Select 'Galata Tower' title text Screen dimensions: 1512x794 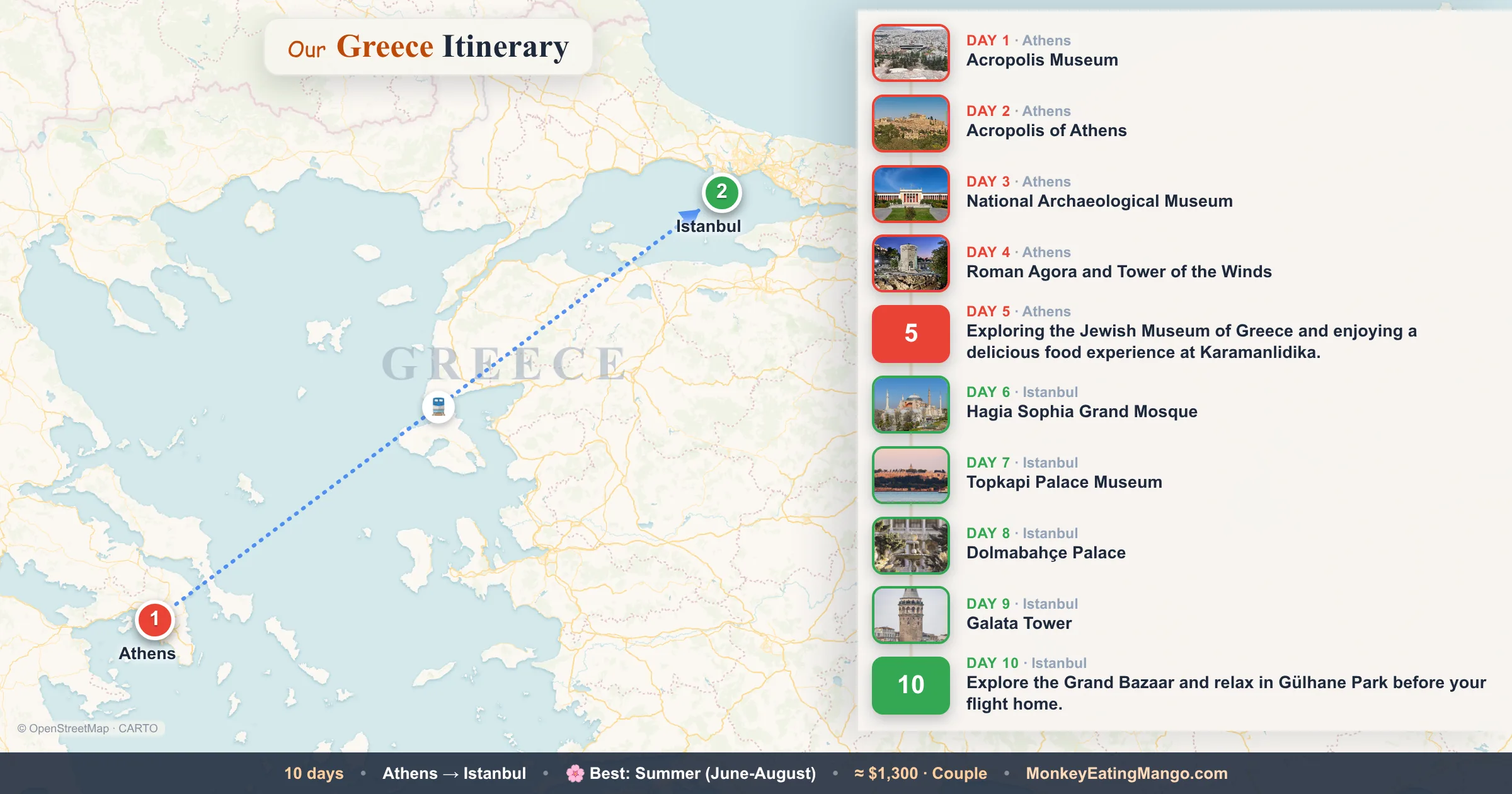coord(1019,623)
